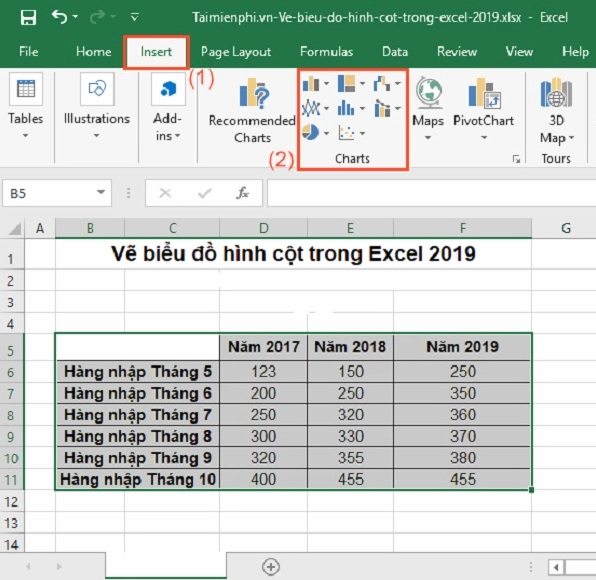Click cell with value 123
Screen dimensions: 596x580
pos(263,372)
